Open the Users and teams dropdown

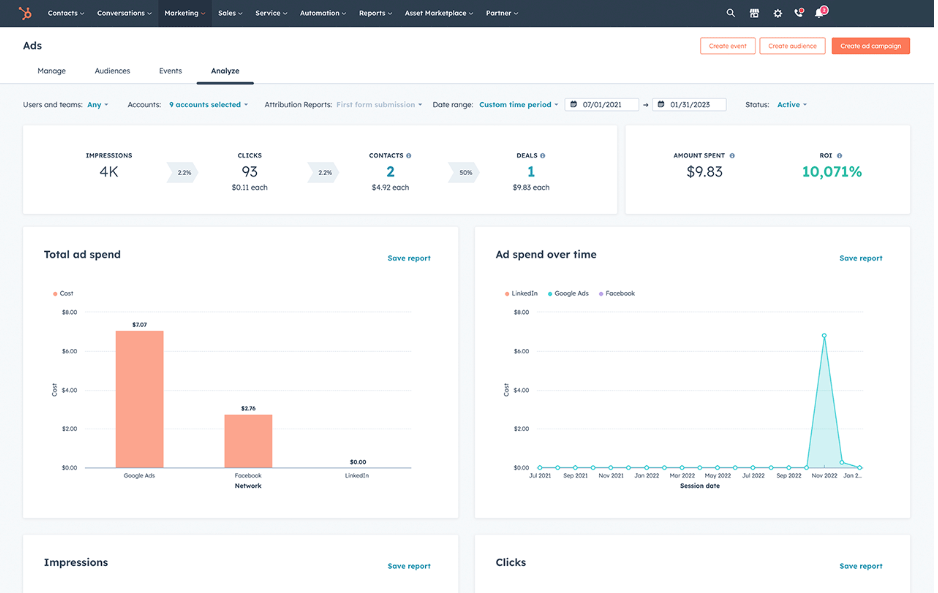(x=97, y=104)
